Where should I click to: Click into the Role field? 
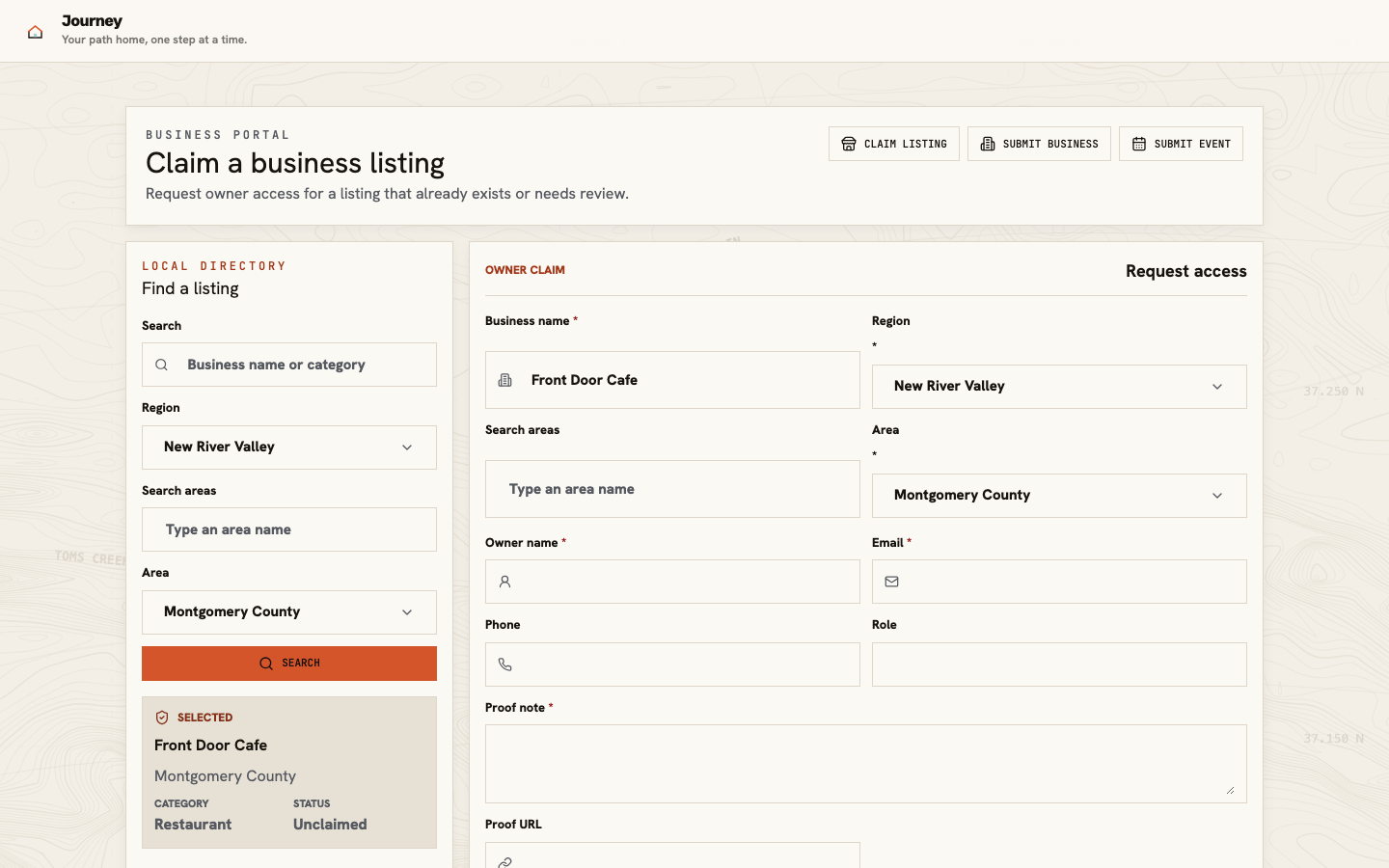click(1059, 665)
